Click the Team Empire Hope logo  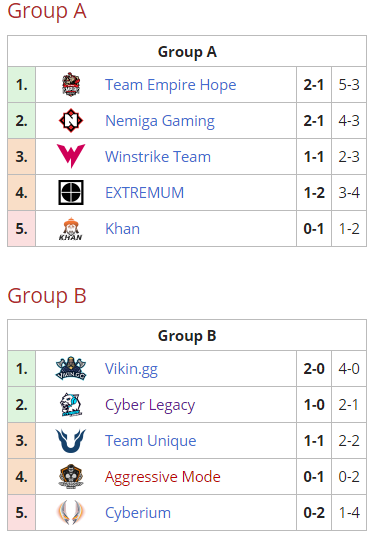point(71,84)
